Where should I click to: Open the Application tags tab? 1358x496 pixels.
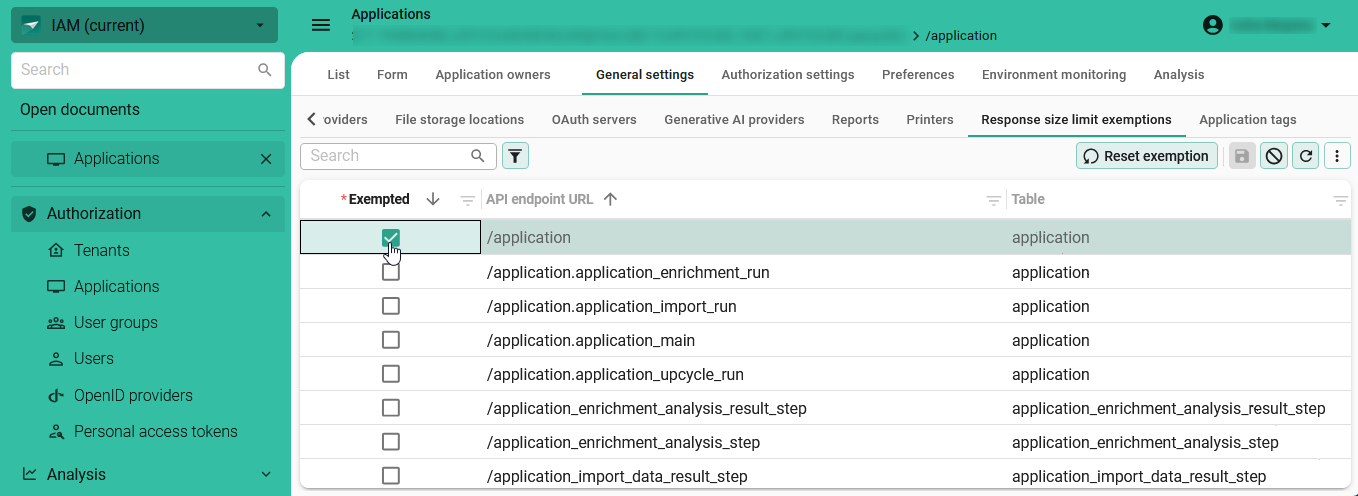[1247, 120]
